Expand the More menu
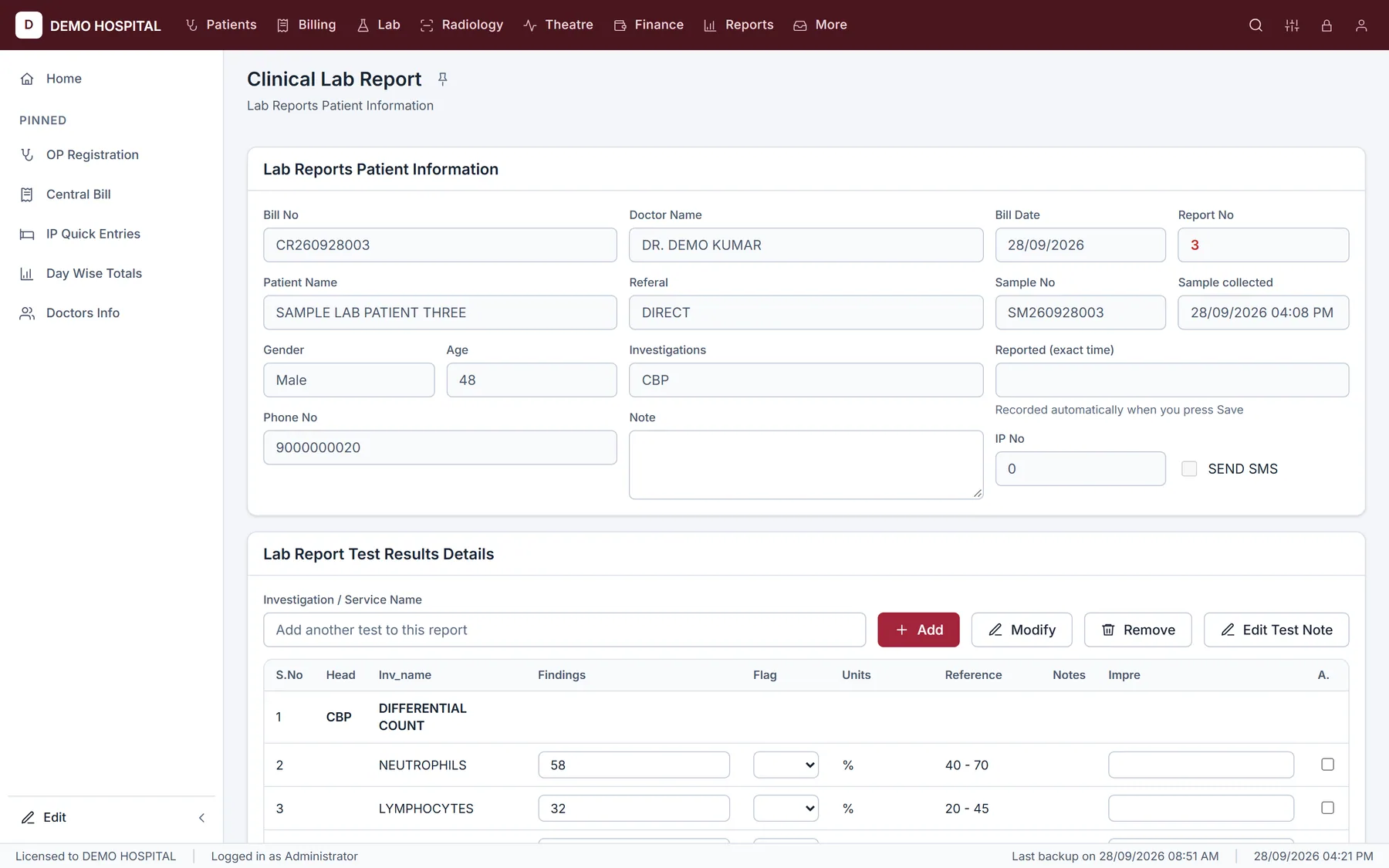Viewport: 1389px width, 868px height. 820,25
